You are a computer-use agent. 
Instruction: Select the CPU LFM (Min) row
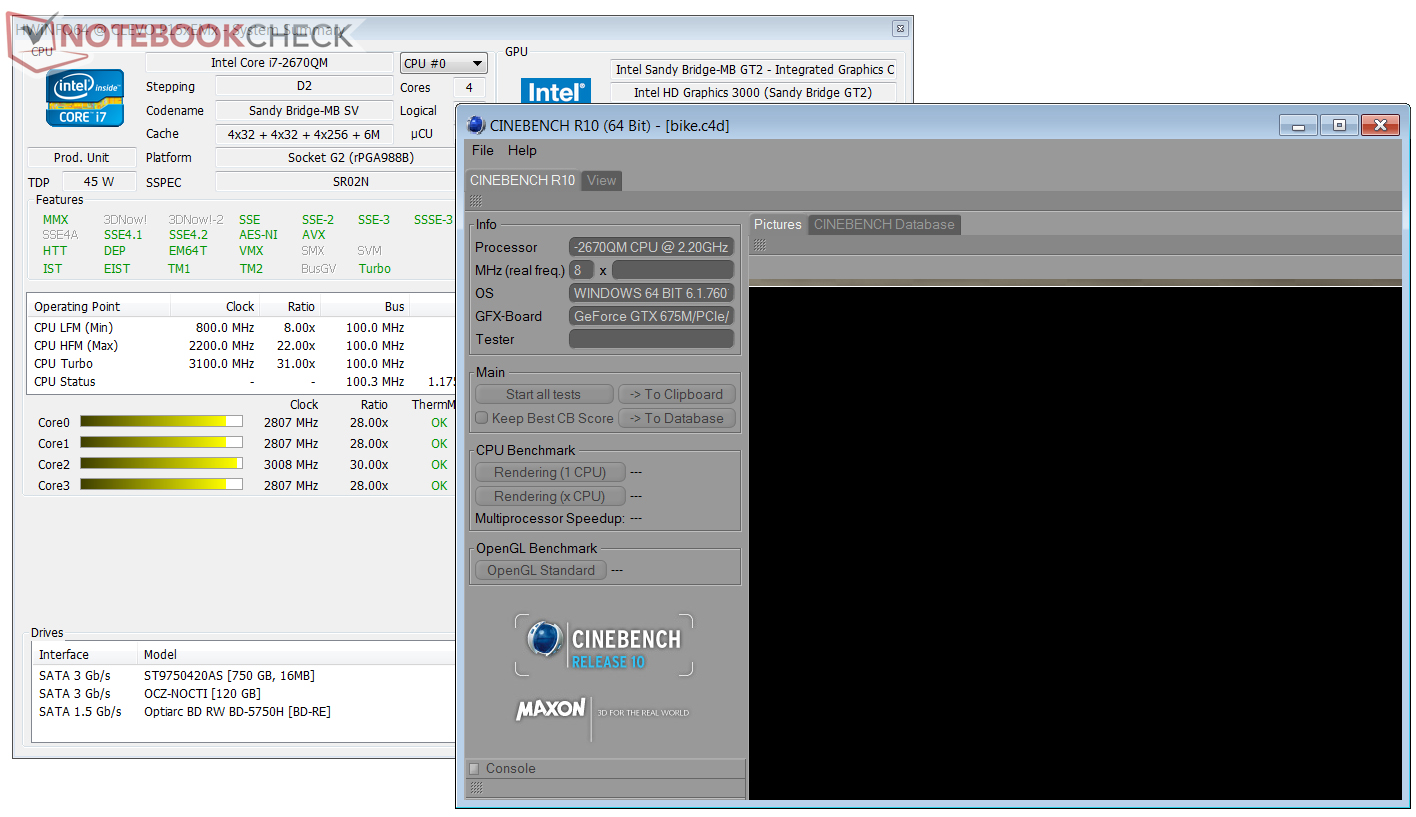point(242,328)
